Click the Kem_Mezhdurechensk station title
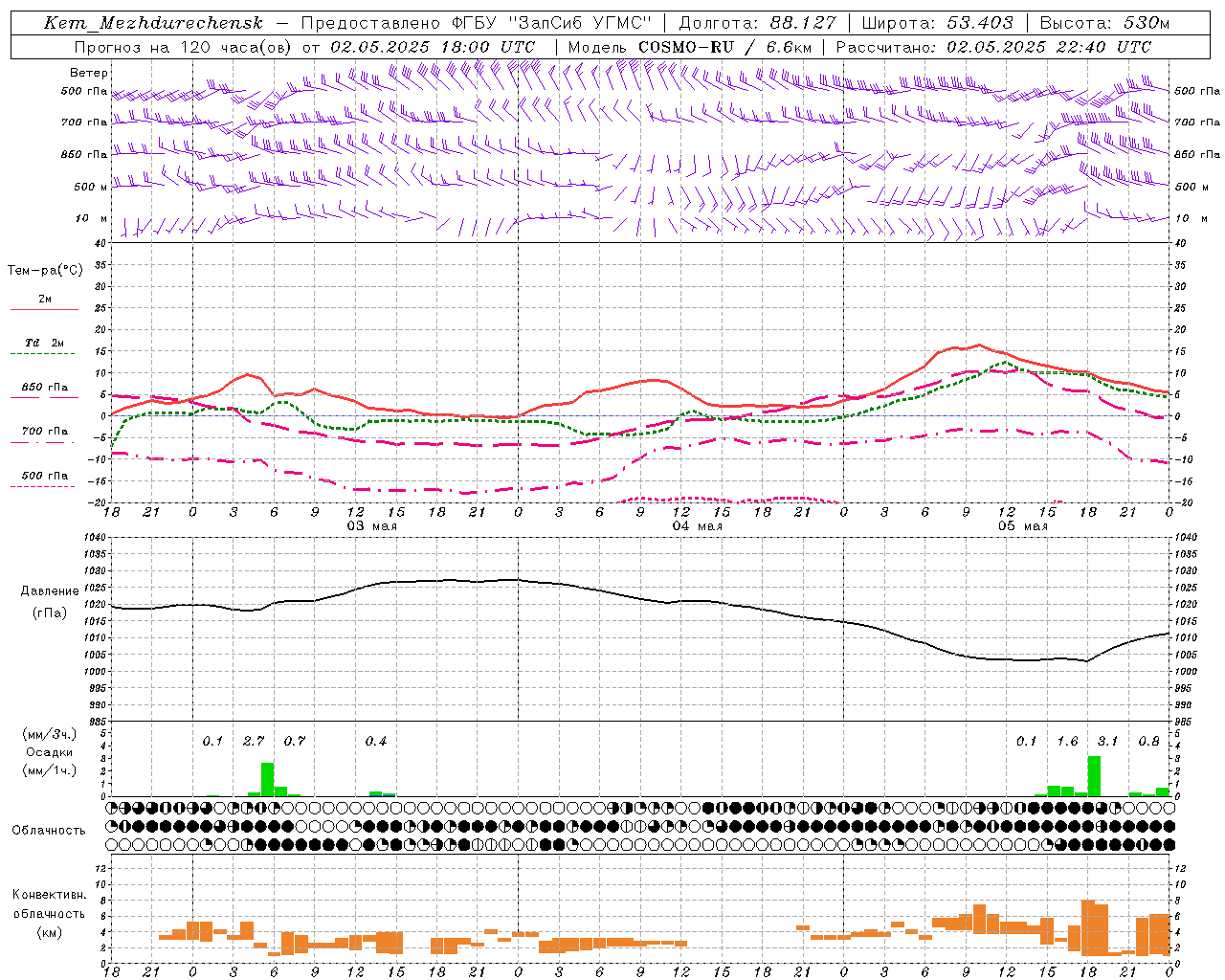This screenshot has height=980, width=1225. [x=153, y=23]
